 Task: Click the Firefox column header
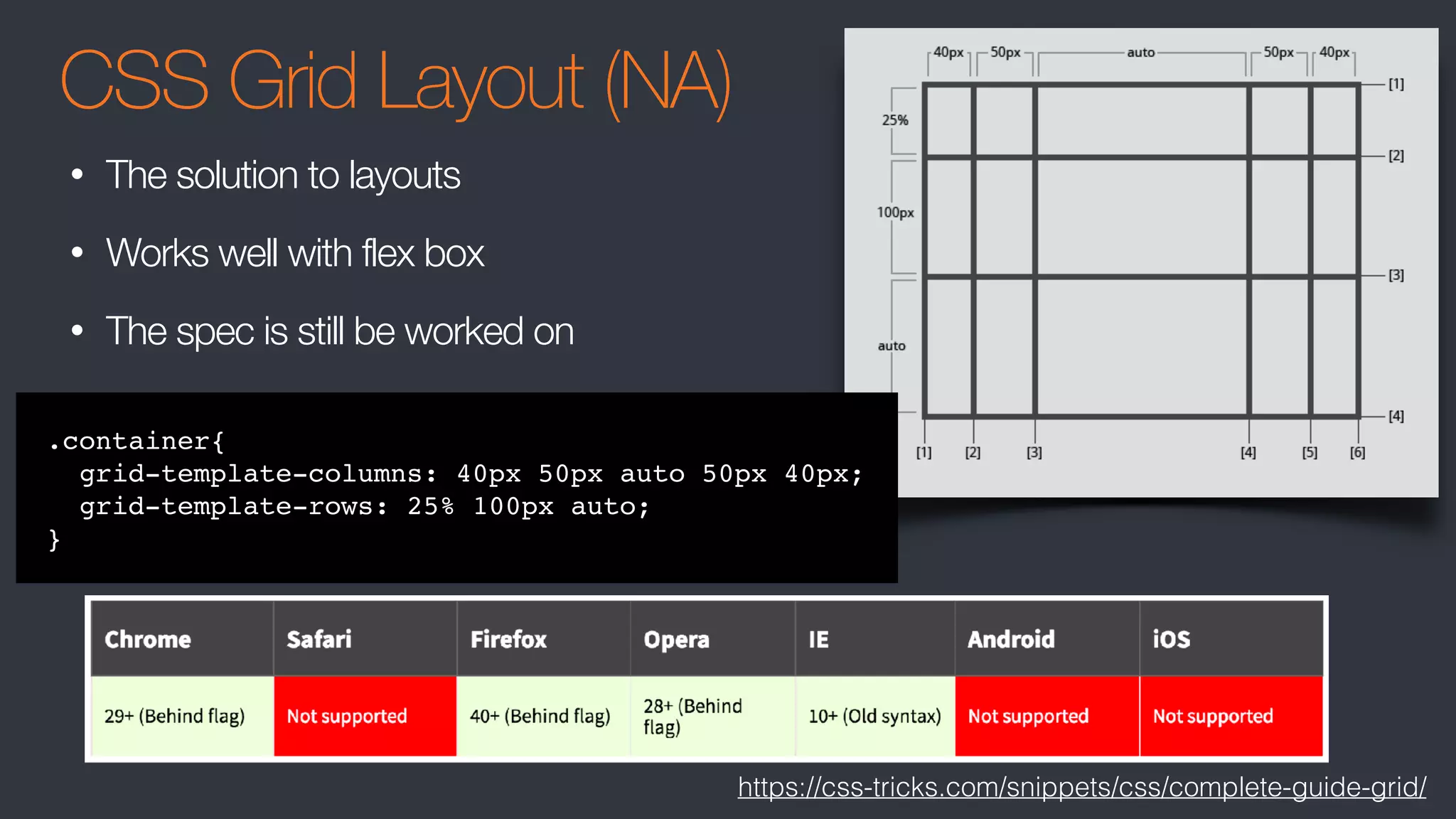[508, 639]
